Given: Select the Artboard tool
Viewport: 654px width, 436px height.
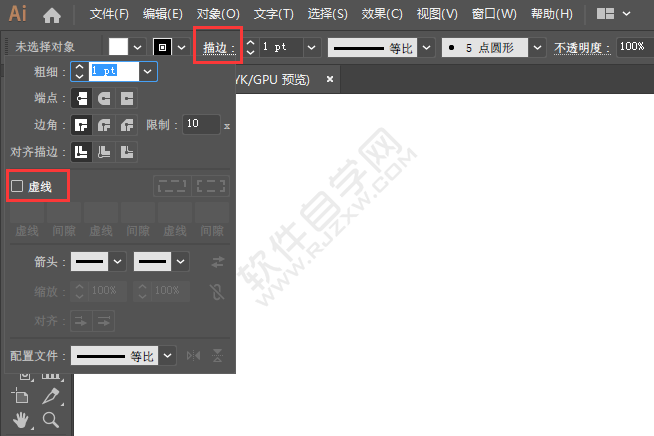Looking at the screenshot, I should click(20, 396).
